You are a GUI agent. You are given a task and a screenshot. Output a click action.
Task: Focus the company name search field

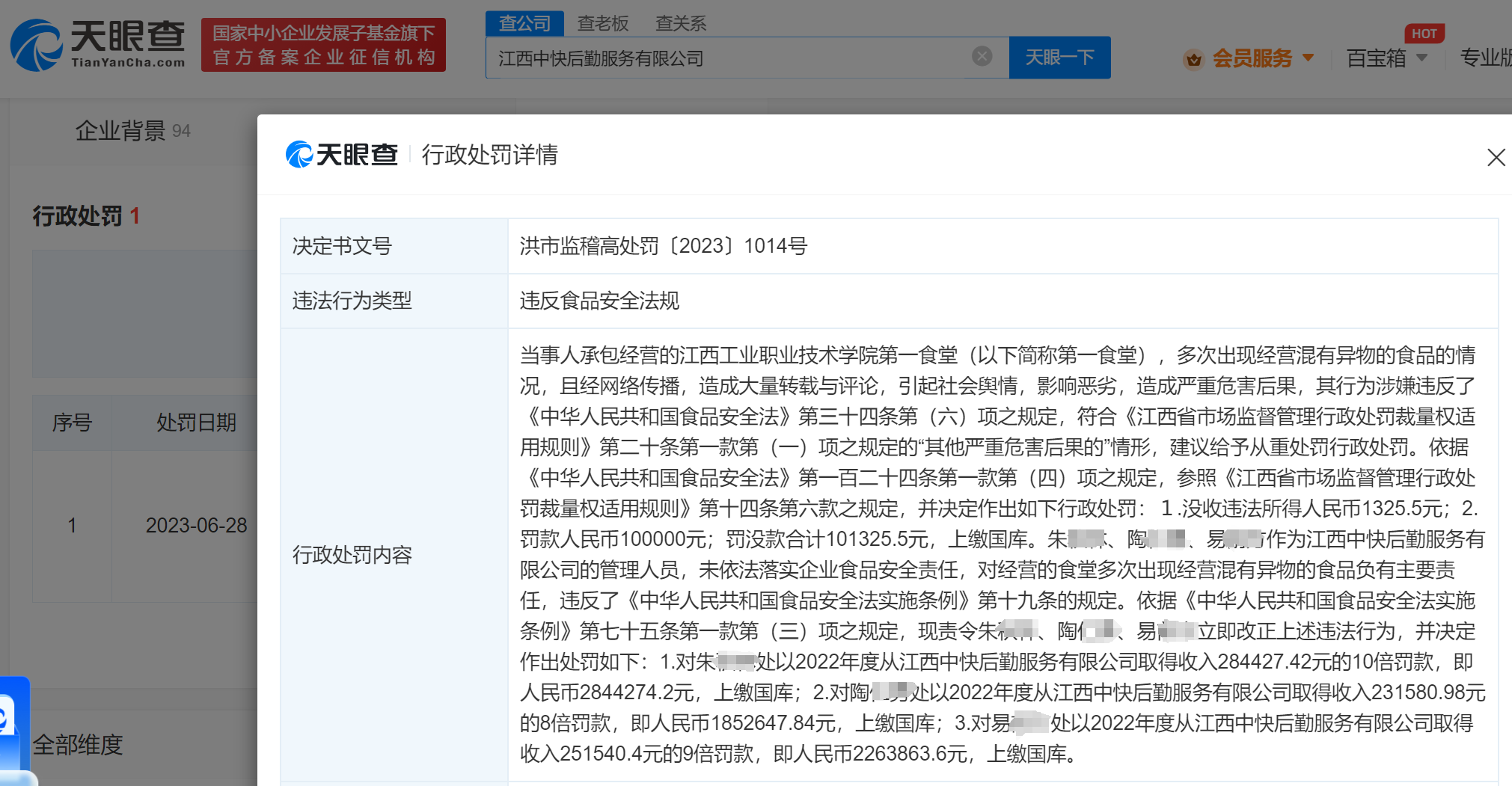(726, 58)
